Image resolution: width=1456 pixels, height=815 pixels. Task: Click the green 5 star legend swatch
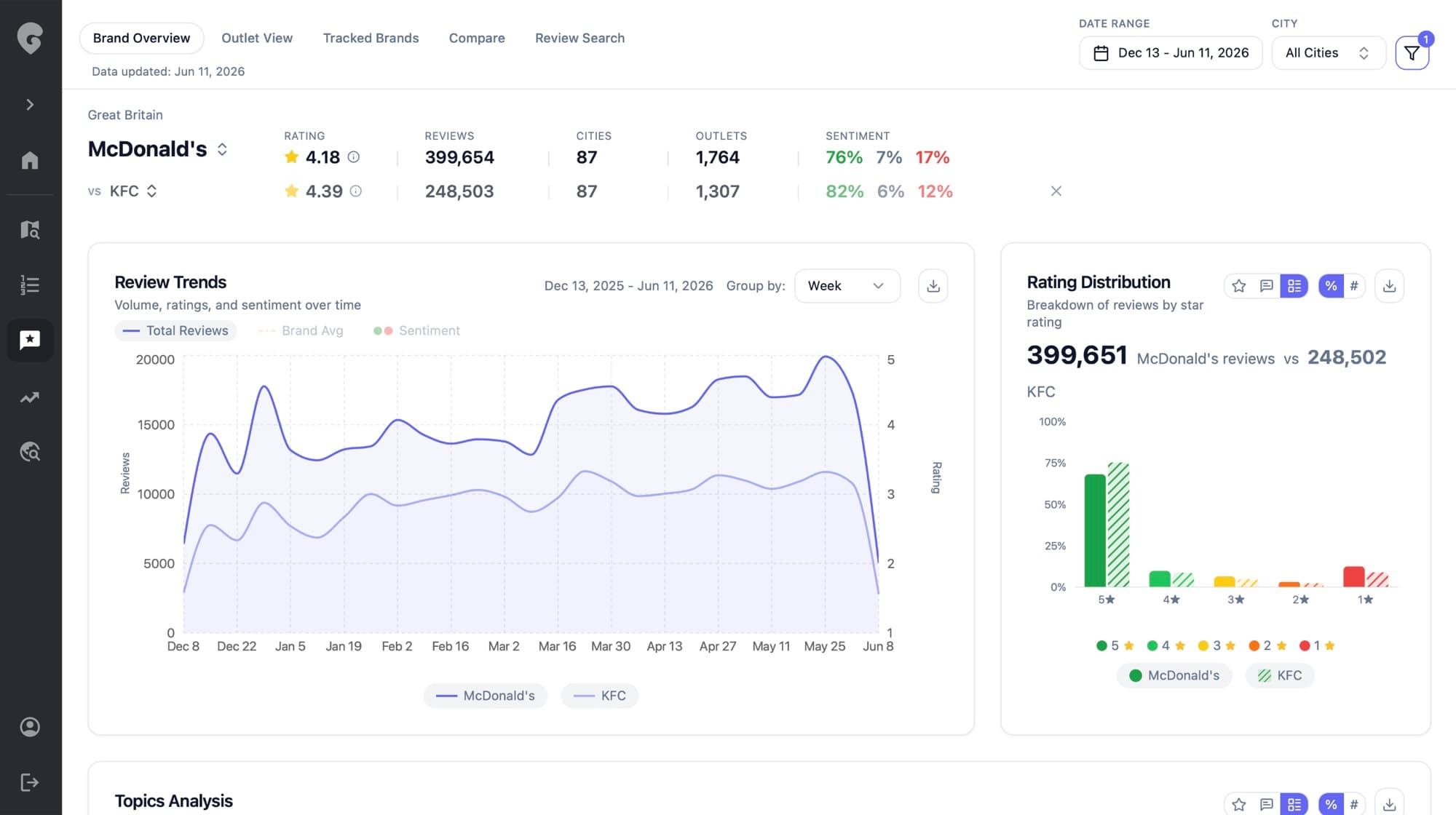[1101, 645]
